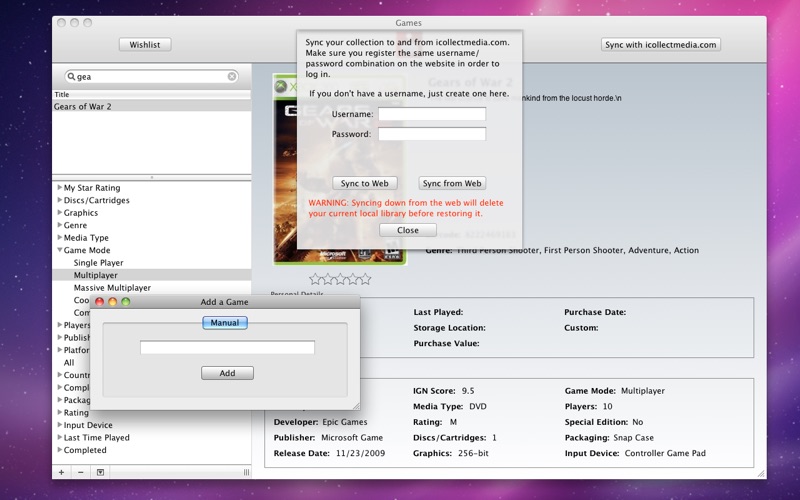Expand the Genre category
The width and height of the screenshot is (800, 500).
[60, 225]
